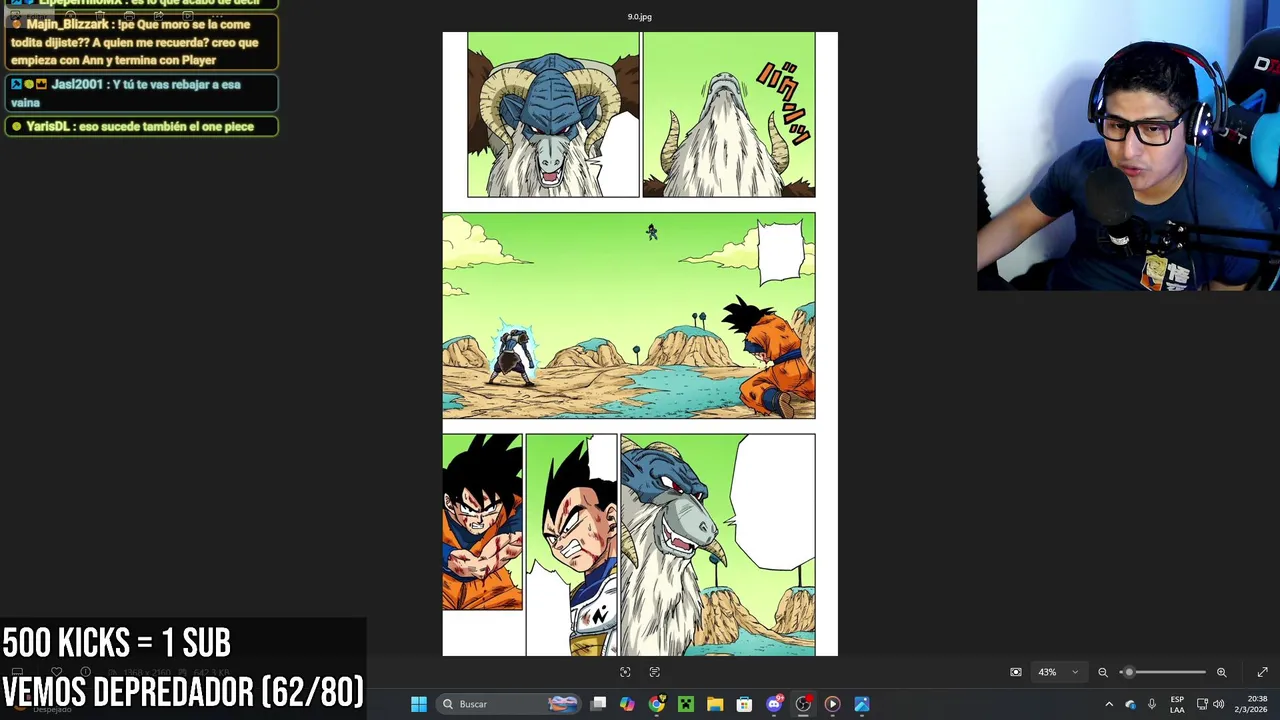
Task: Click the 9.0.jpg file name title
Action: [x=640, y=16]
